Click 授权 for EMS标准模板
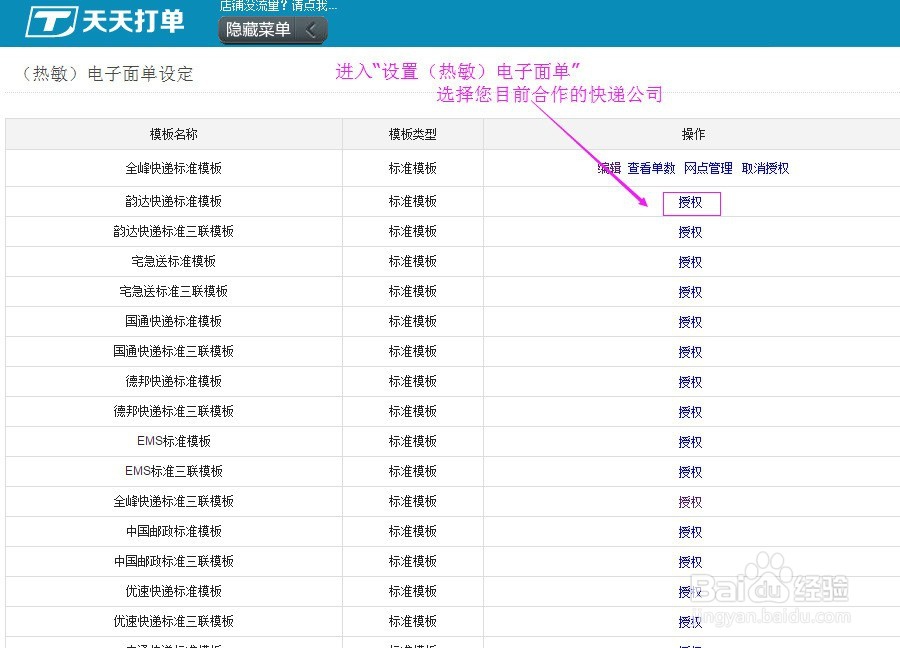Viewport: 900px width, 648px height. [690, 442]
